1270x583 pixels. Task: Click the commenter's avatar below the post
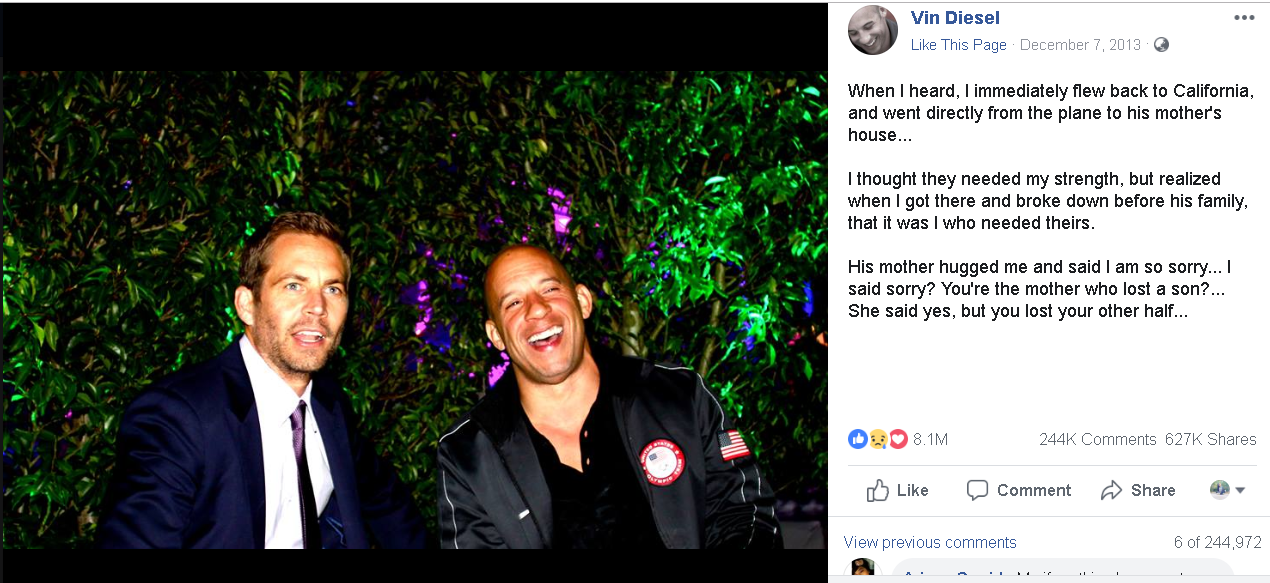862,571
